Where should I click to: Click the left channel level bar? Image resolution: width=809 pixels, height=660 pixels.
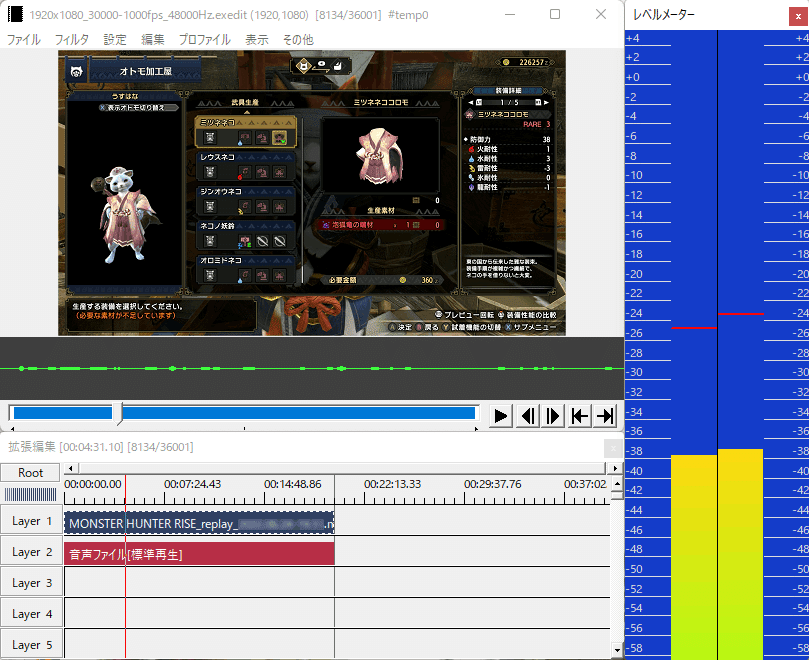[x=694, y=557]
